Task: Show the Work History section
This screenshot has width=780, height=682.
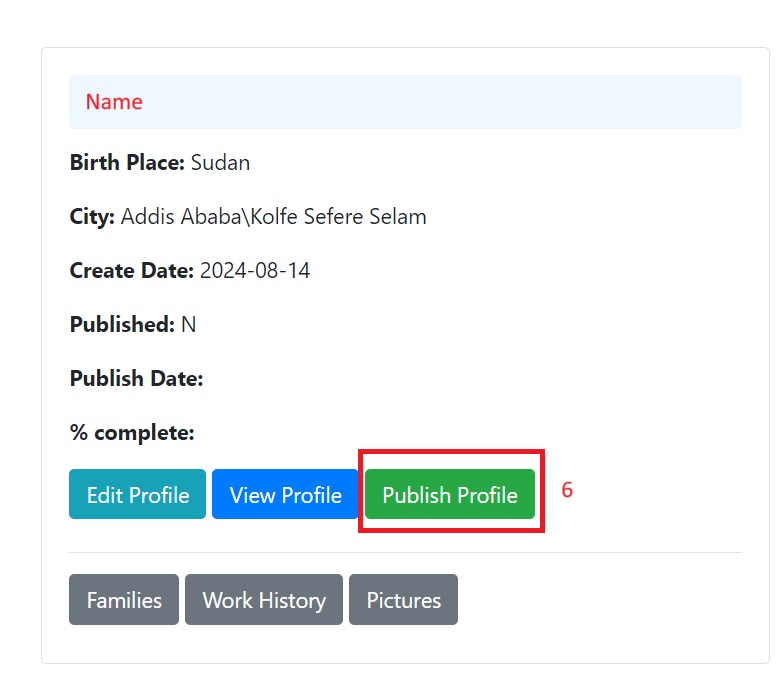Action: click(x=264, y=600)
